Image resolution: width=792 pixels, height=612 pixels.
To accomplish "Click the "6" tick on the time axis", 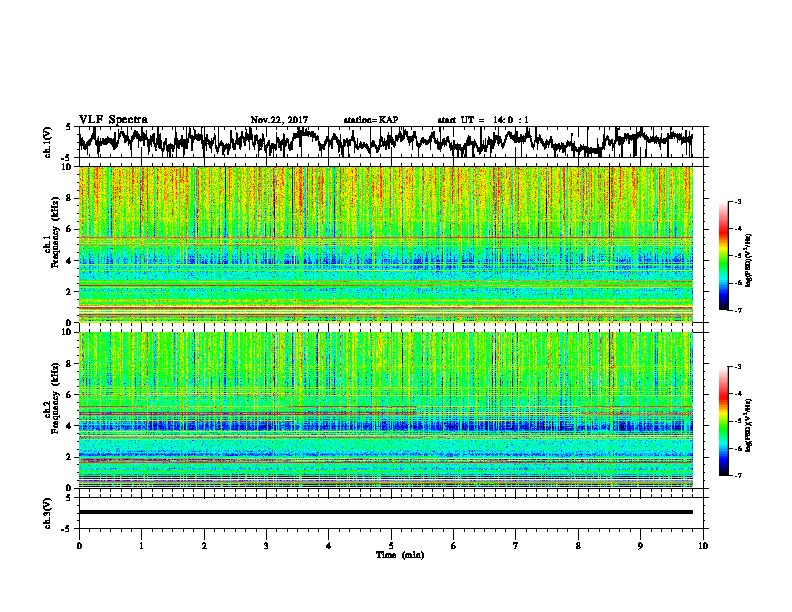I will point(454,546).
